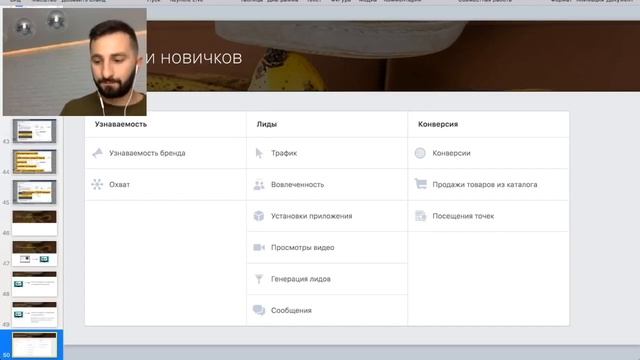Click the Лиды column header
640x360 pixels.
[267, 124]
